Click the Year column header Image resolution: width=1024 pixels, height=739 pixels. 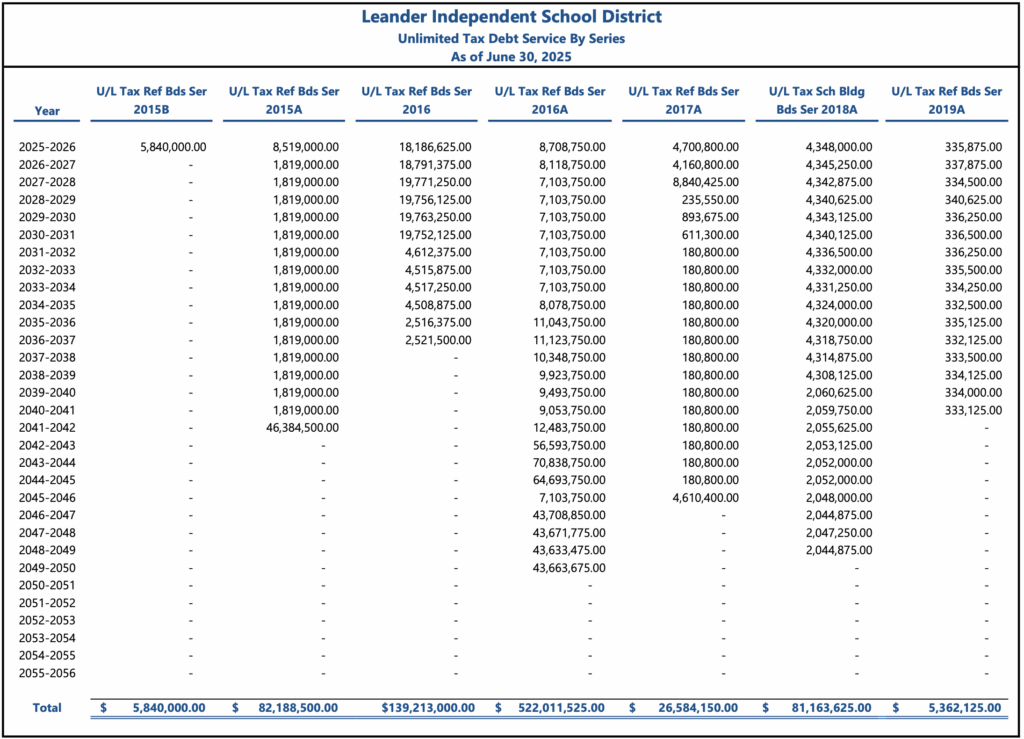click(x=47, y=111)
